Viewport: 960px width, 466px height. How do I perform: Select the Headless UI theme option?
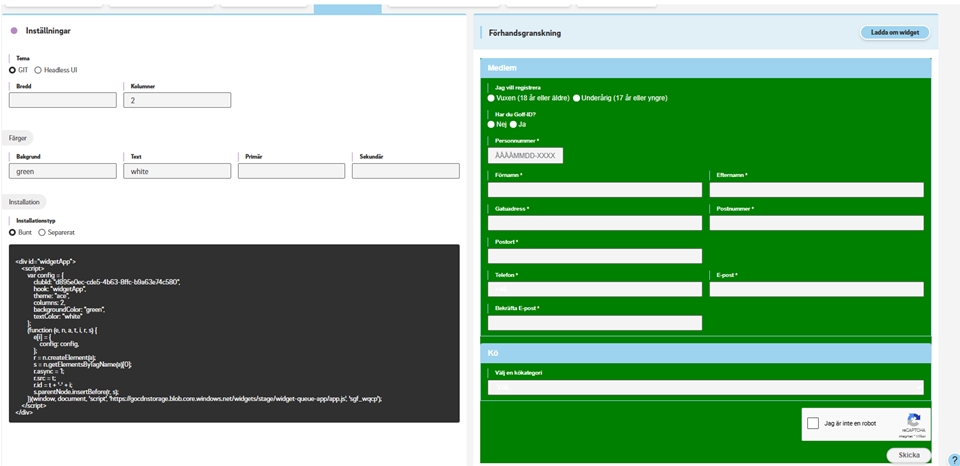(x=38, y=70)
